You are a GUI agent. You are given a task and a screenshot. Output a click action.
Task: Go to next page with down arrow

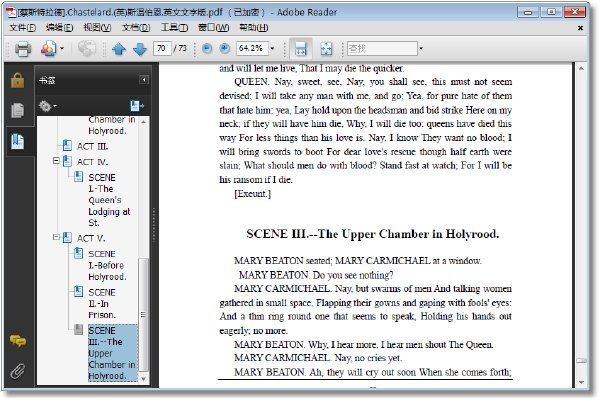click(x=140, y=49)
